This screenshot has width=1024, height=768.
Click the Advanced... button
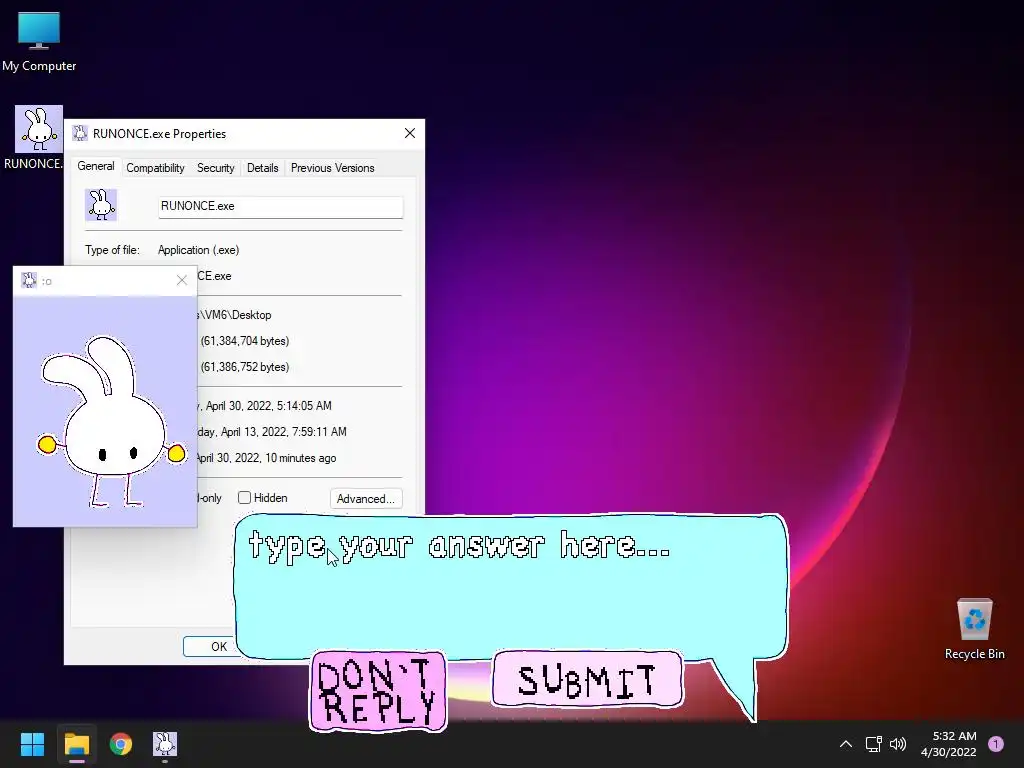(x=366, y=498)
